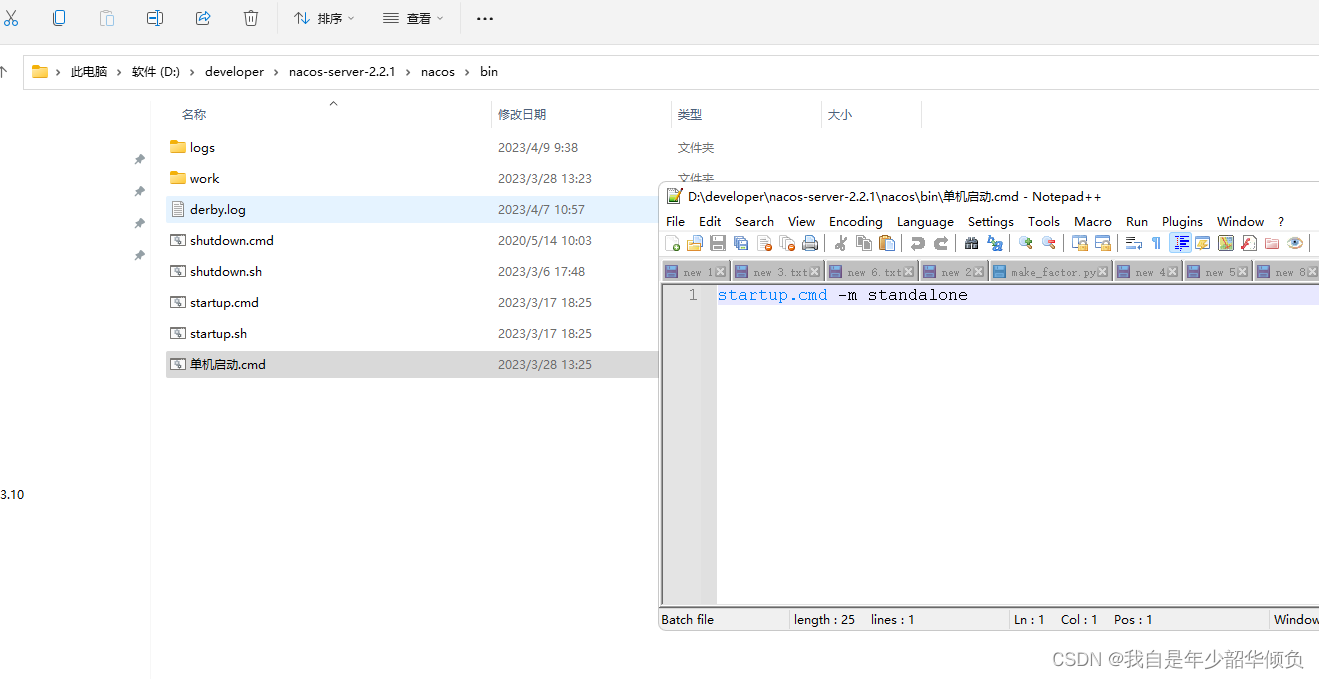Open Find with the binoculars icon
Viewport: 1319px width, 679px height.
pos(971,243)
